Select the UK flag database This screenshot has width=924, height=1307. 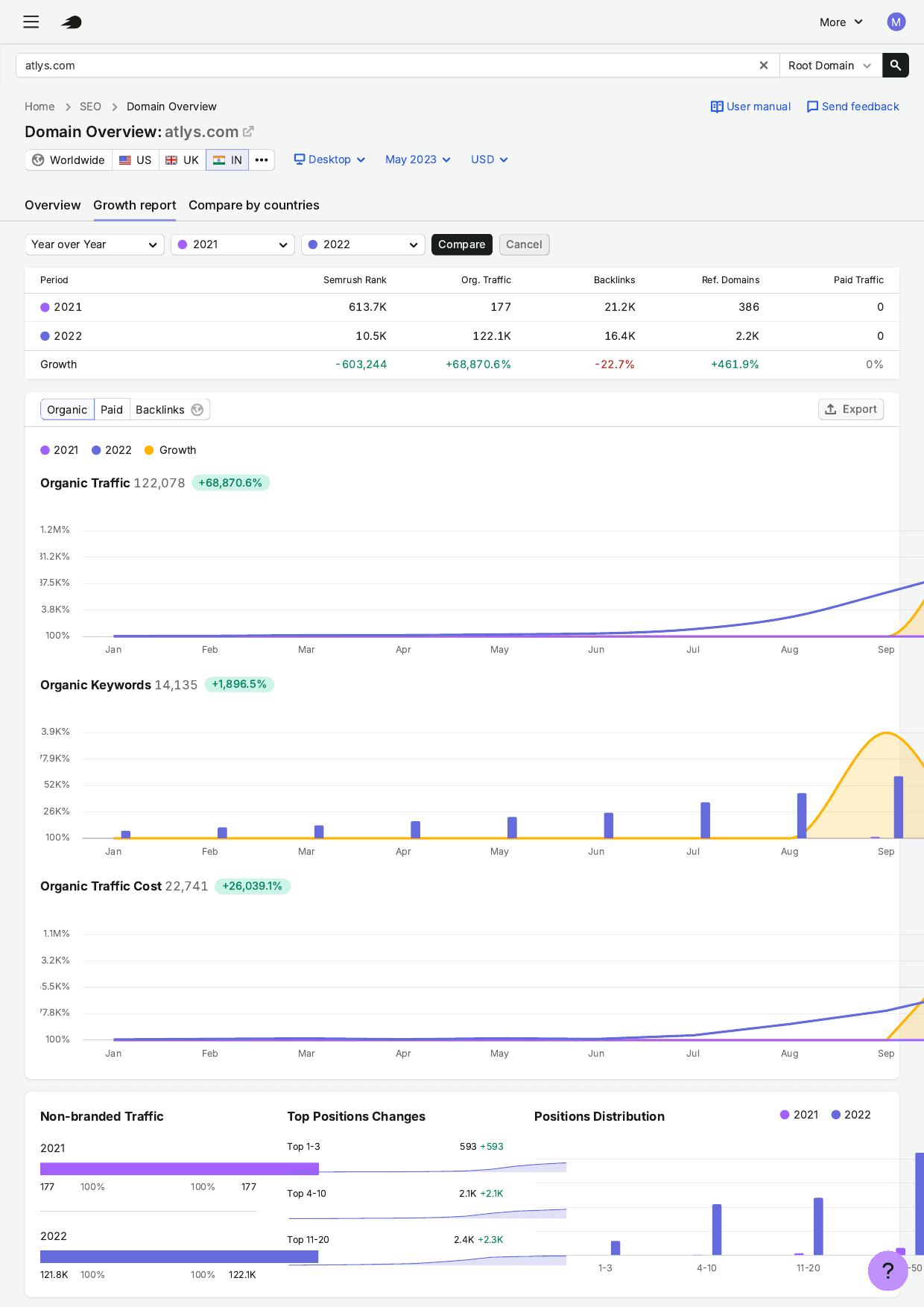(x=183, y=160)
